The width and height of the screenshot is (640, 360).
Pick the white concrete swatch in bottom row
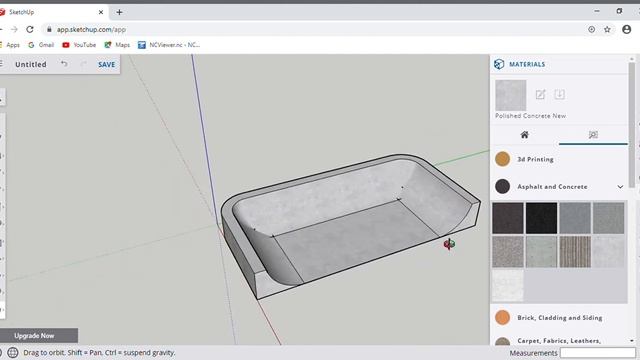click(508, 286)
